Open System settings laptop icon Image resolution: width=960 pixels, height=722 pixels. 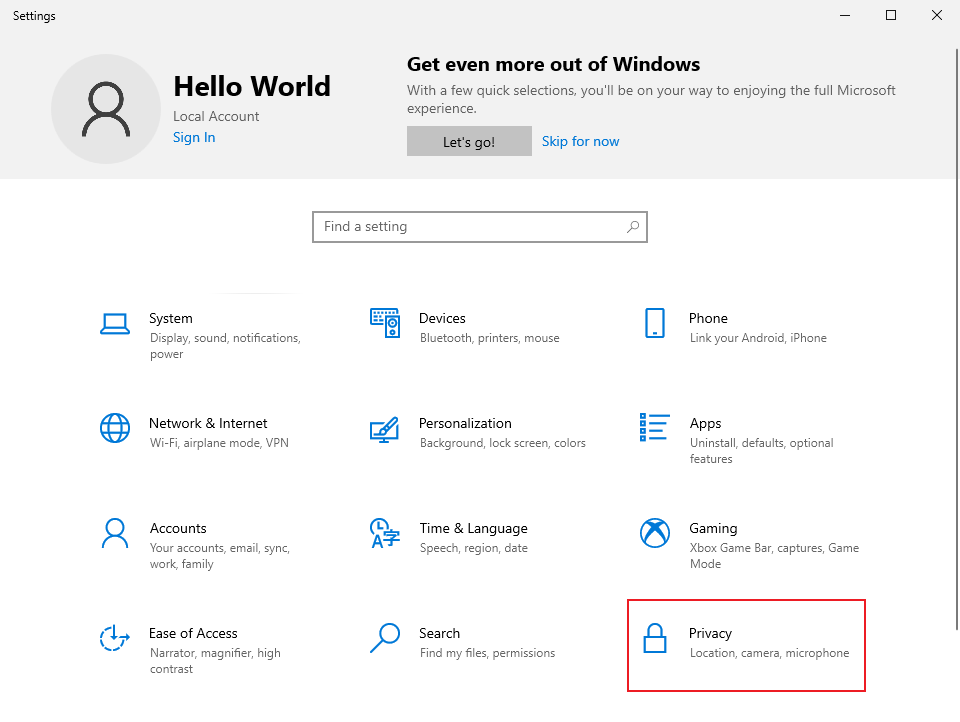point(114,324)
